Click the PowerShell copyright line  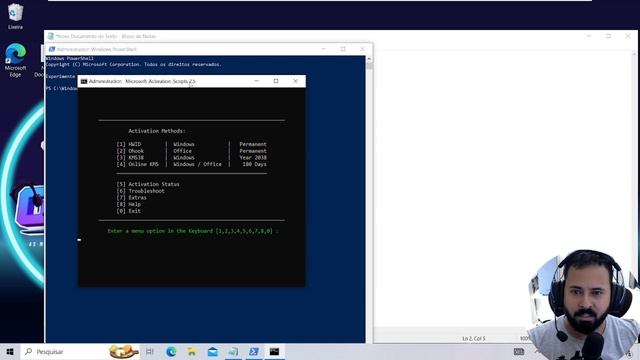pyautogui.click(x=133, y=64)
